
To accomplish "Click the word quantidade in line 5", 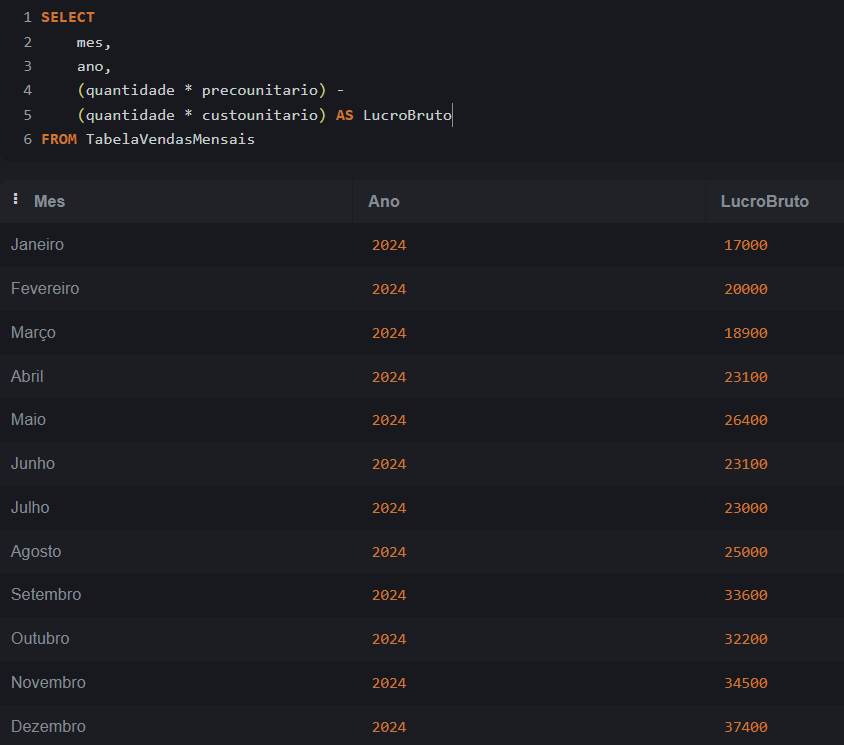I will pos(130,115).
